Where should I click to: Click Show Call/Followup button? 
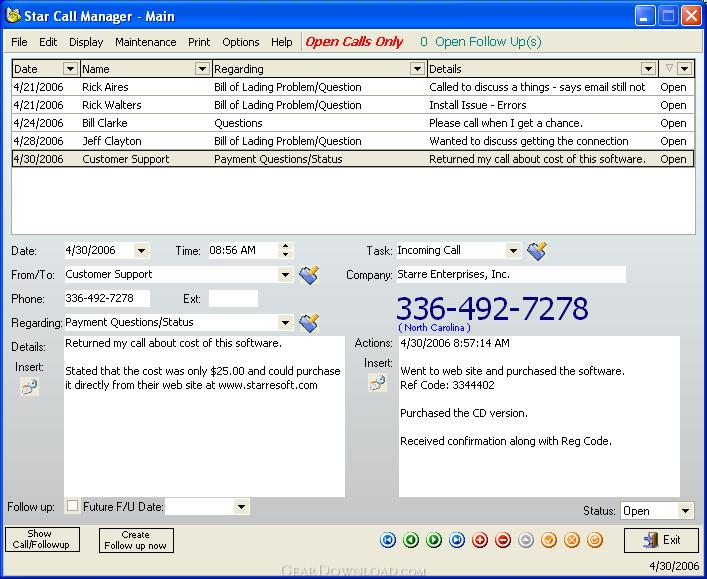(42, 539)
